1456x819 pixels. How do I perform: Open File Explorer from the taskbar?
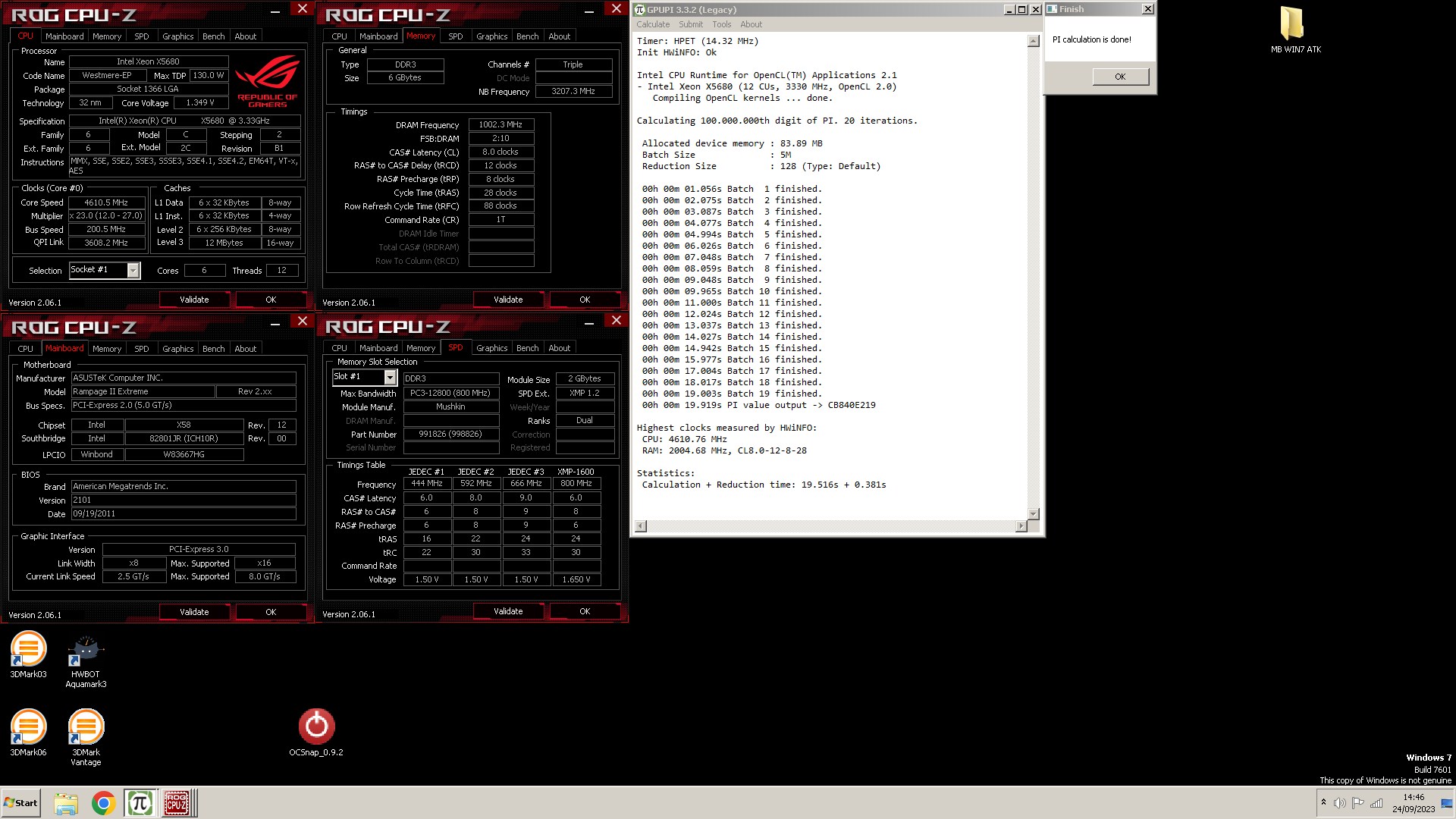click(66, 803)
